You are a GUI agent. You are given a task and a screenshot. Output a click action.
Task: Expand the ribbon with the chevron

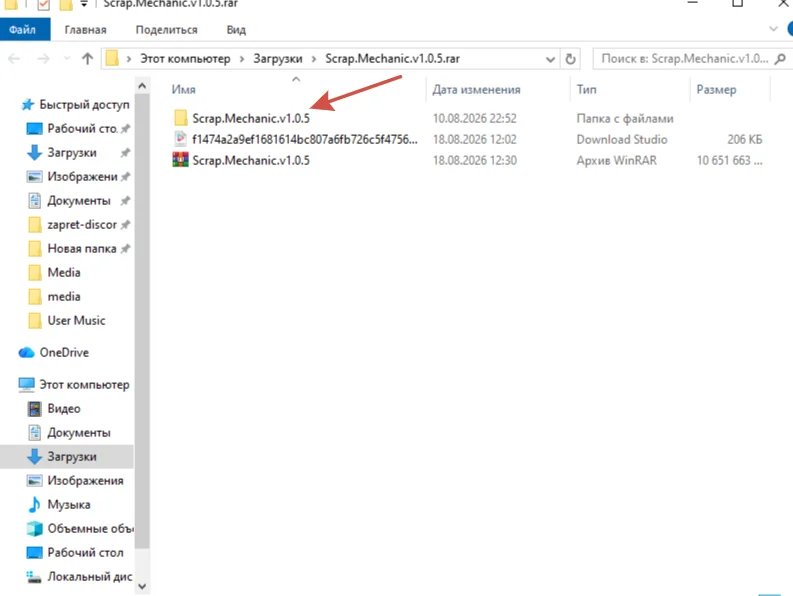pos(773,29)
